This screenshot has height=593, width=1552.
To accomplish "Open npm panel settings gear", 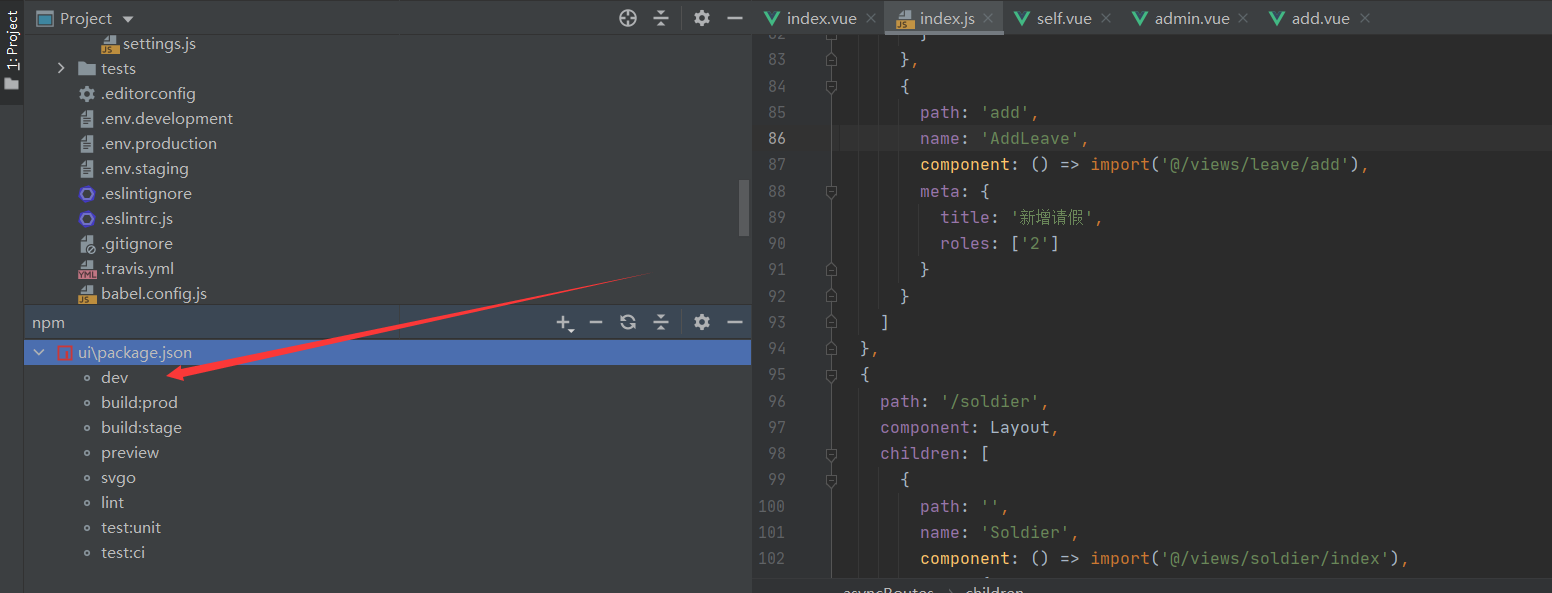I will [x=702, y=322].
